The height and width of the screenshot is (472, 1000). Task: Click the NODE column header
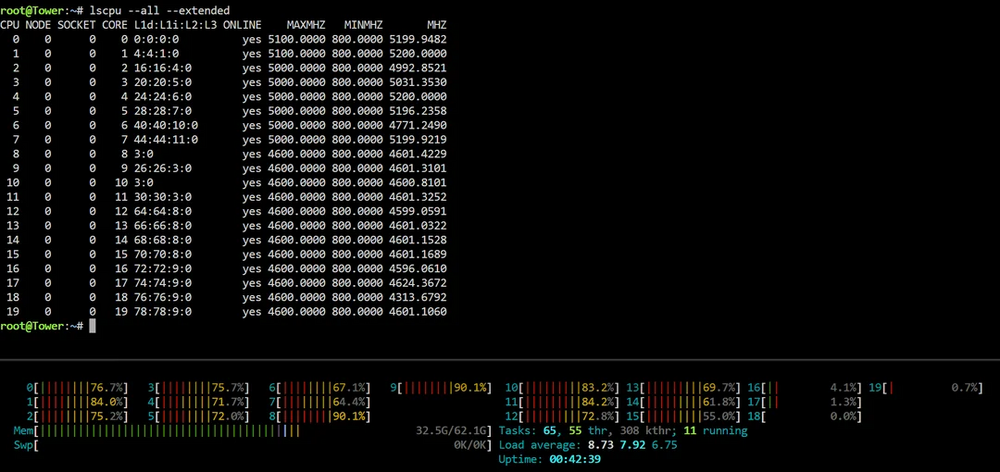tap(38, 25)
